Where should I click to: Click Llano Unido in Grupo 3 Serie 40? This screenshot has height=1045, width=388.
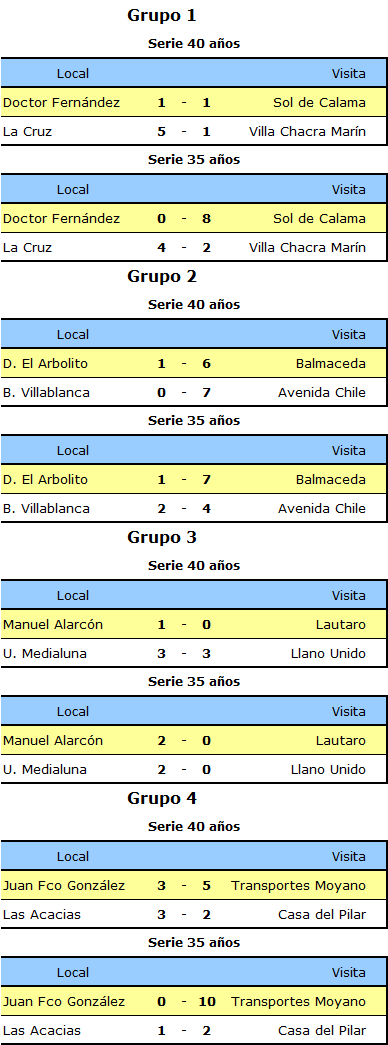(328, 654)
